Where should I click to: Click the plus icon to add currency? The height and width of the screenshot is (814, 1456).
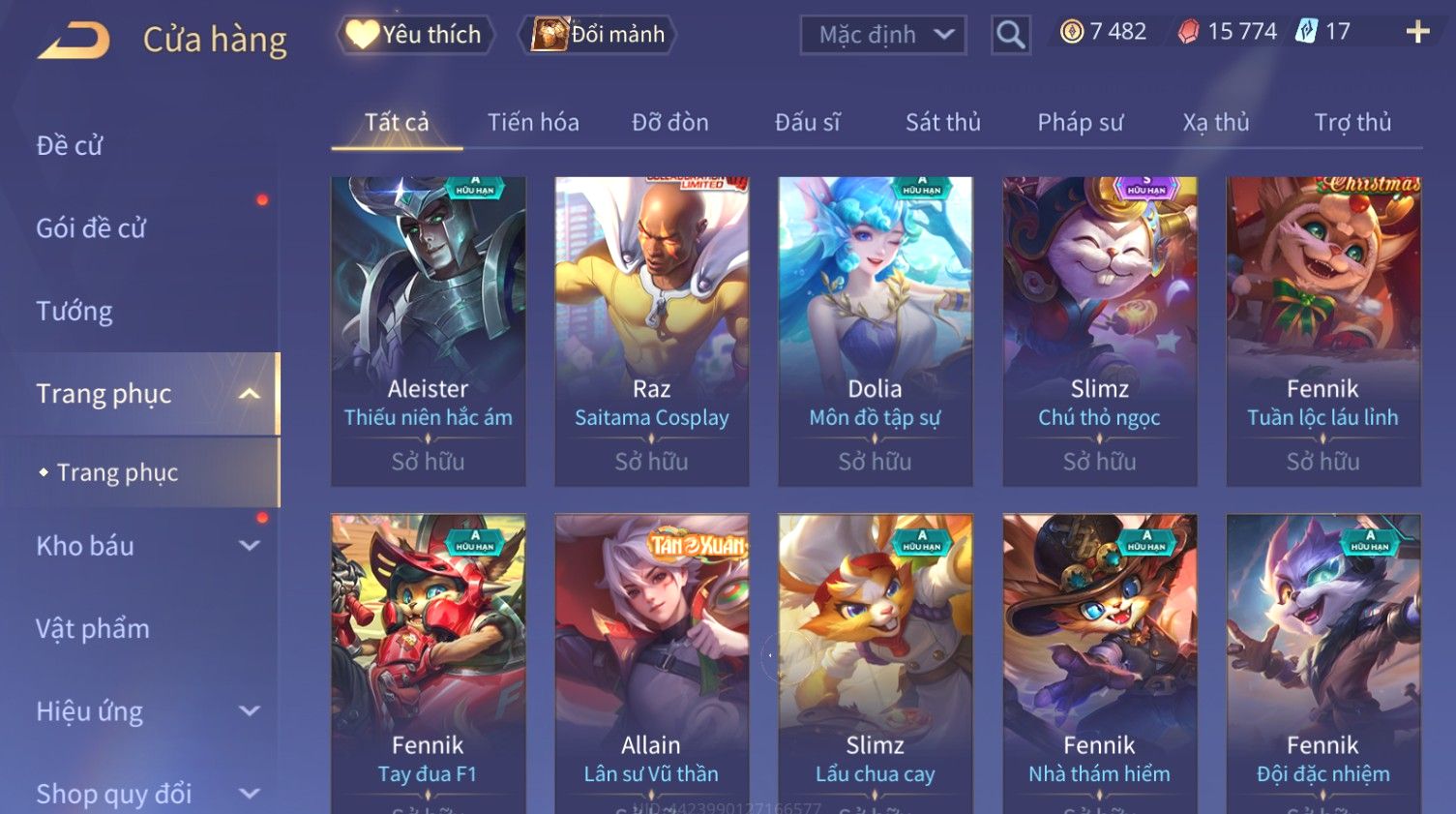coord(1417,32)
